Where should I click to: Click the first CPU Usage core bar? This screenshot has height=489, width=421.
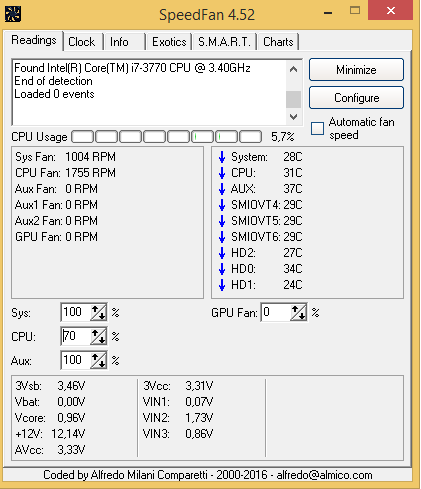83,136
